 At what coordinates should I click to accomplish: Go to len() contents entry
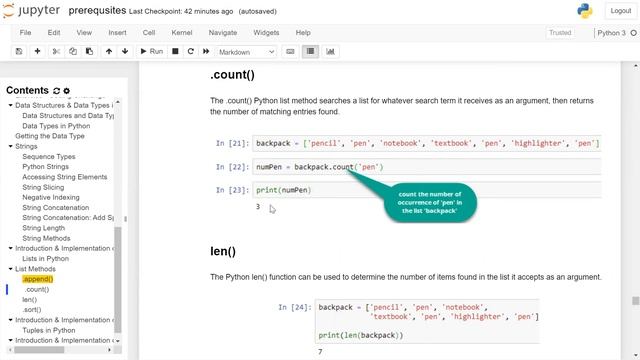coord(29,300)
